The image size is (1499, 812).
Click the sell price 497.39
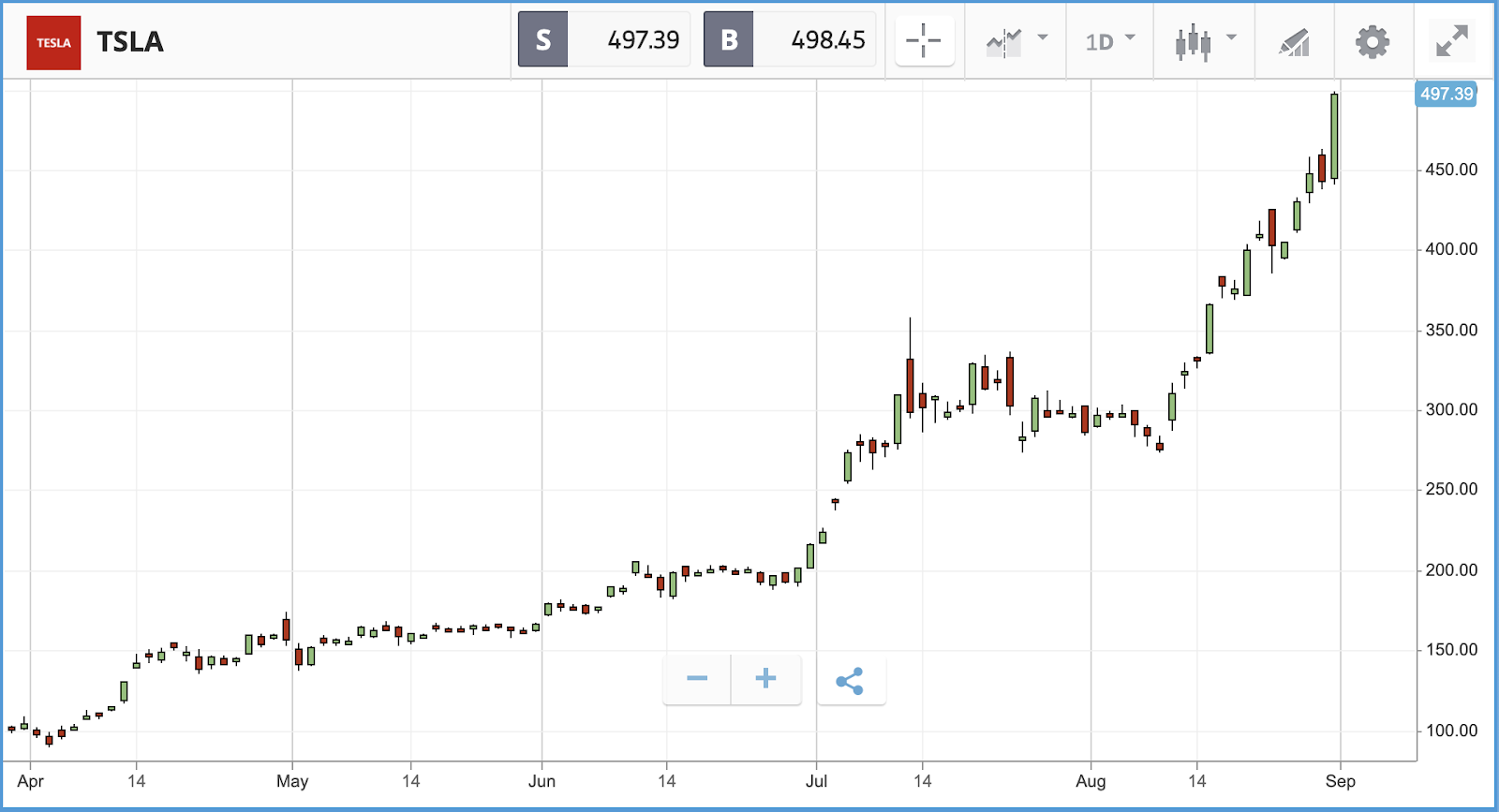pyautogui.click(x=644, y=40)
